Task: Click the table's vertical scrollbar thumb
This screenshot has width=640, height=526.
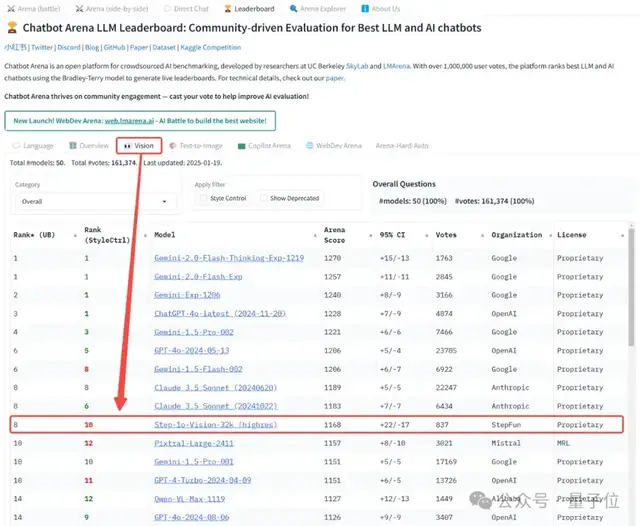Action: (631, 287)
